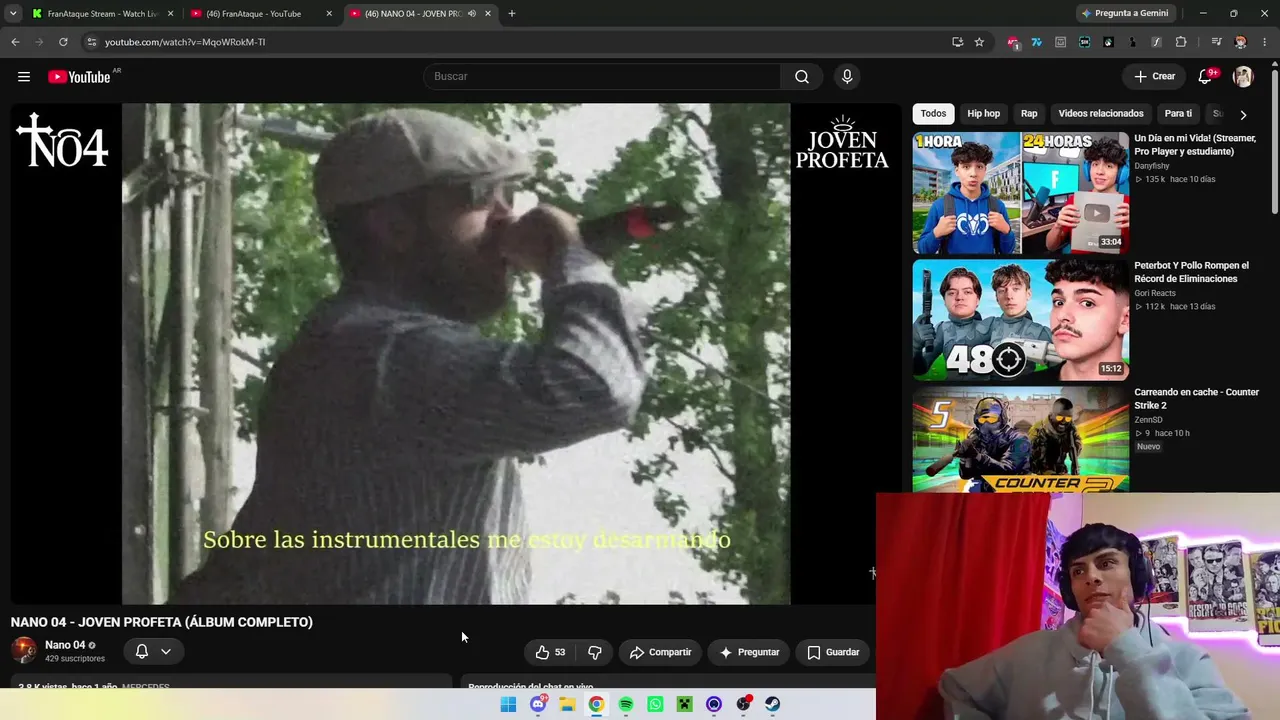1280x720 pixels.
Task: Select the Todos filter chip
Action: coord(933,114)
